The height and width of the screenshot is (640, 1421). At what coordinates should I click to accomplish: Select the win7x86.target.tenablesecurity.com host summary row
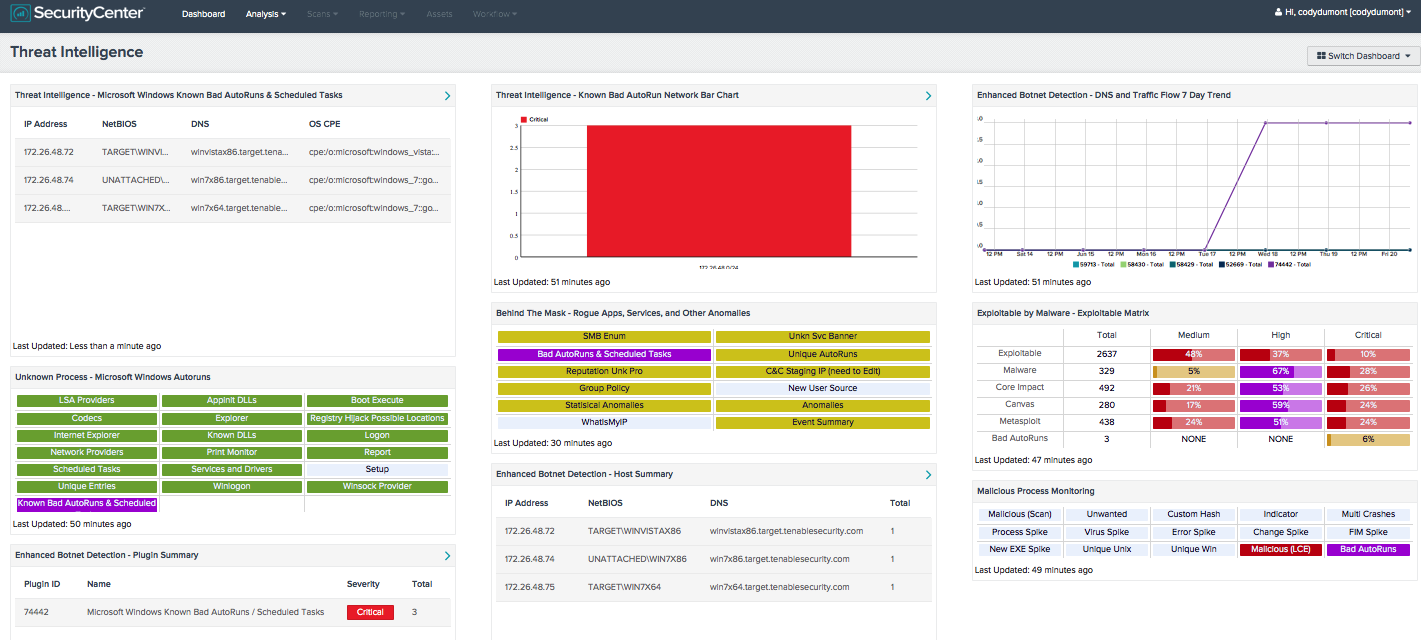714,559
